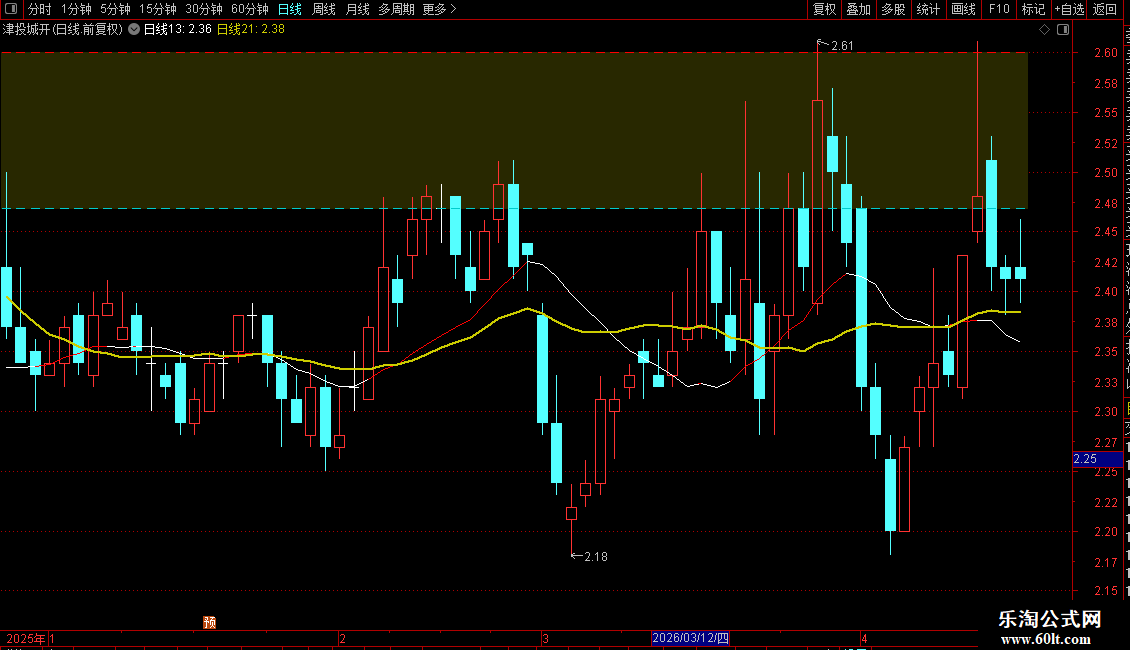Click the yellow 日线21: 2.38 indicator label
The image size is (1130, 650).
coord(251,30)
